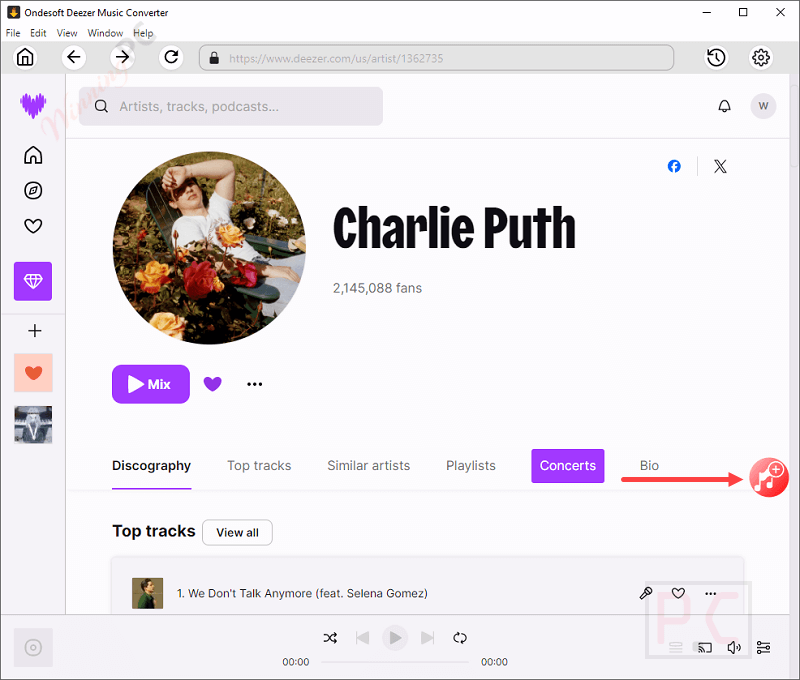Click the Charlie Puth artist name heading
This screenshot has width=800, height=680.
454,228
